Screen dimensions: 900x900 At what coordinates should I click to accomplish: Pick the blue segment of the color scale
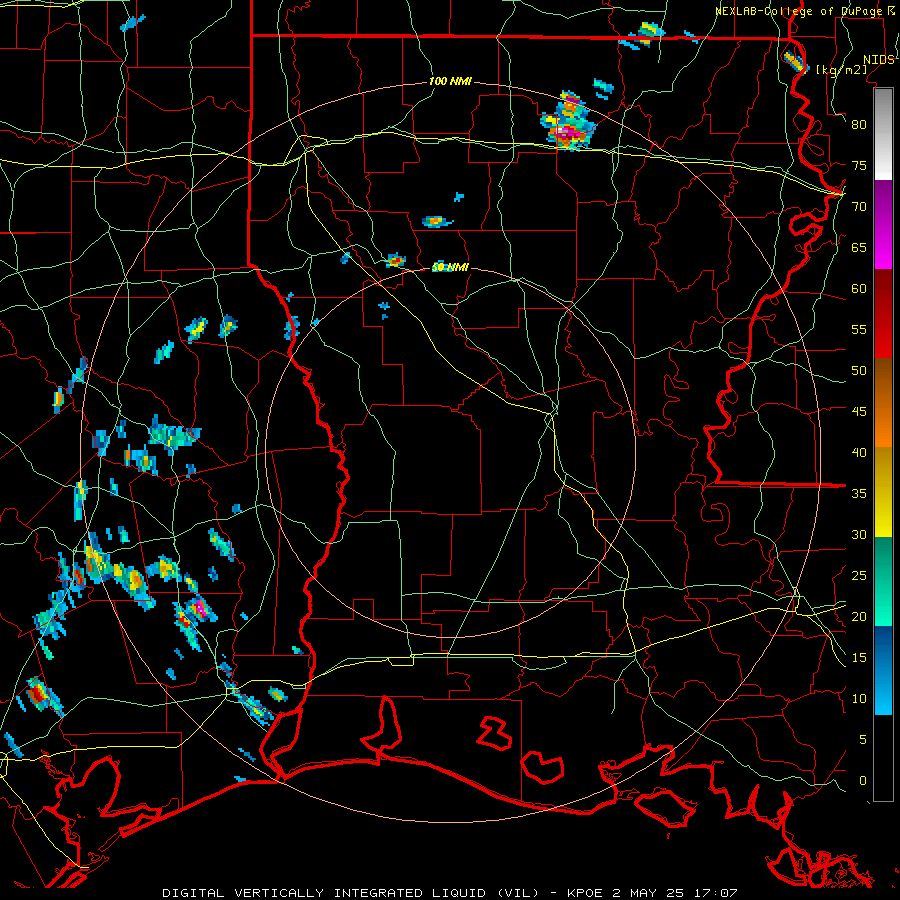coord(884,670)
